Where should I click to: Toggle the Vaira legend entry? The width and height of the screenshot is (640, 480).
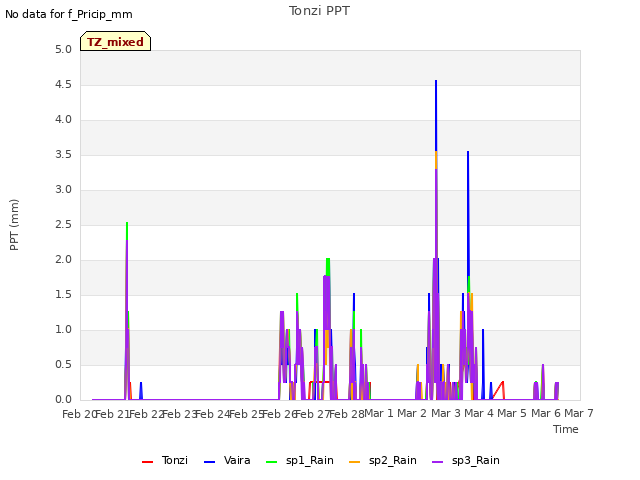point(227,460)
